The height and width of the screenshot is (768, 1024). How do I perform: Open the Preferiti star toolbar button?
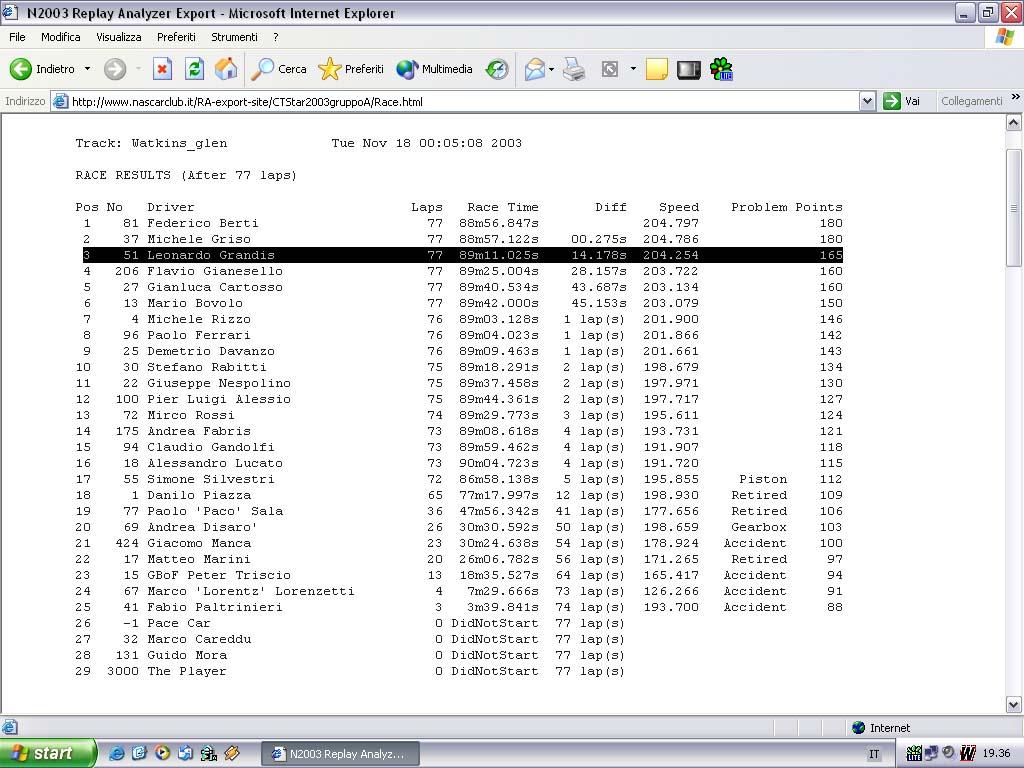(351, 69)
